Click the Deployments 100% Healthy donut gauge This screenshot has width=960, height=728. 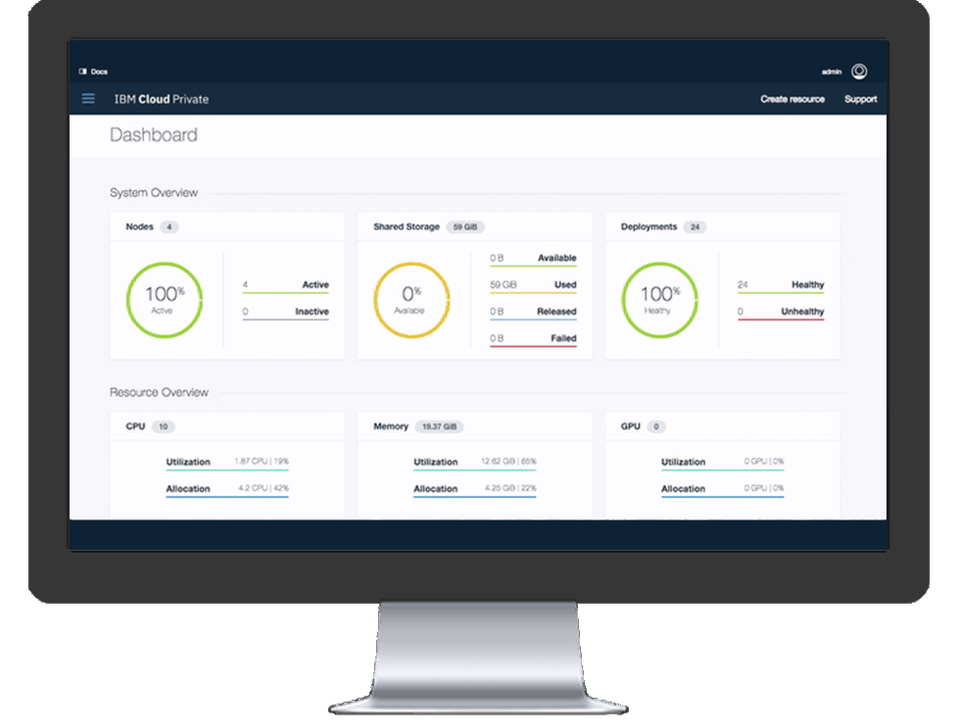coord(661,299)
